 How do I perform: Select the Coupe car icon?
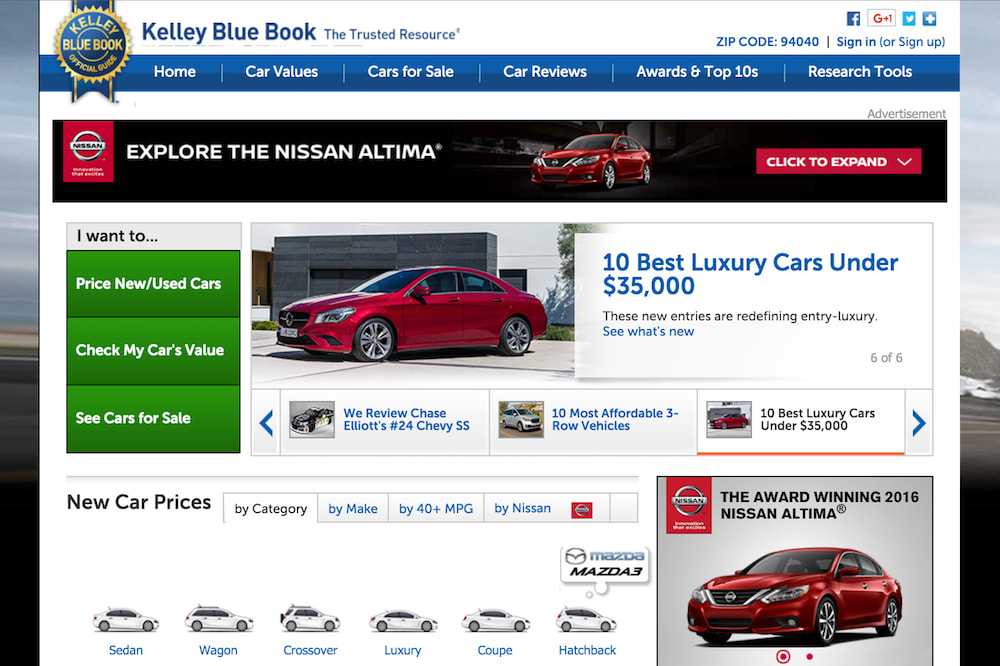point(496,621)
